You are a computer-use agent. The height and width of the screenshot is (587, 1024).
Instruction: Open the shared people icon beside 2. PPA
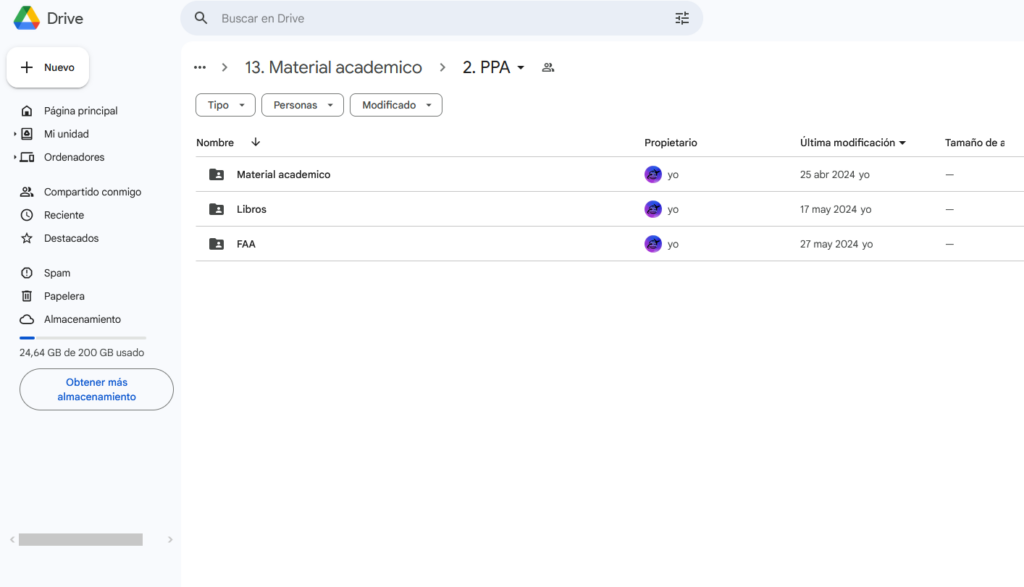[x=548, y=67]
